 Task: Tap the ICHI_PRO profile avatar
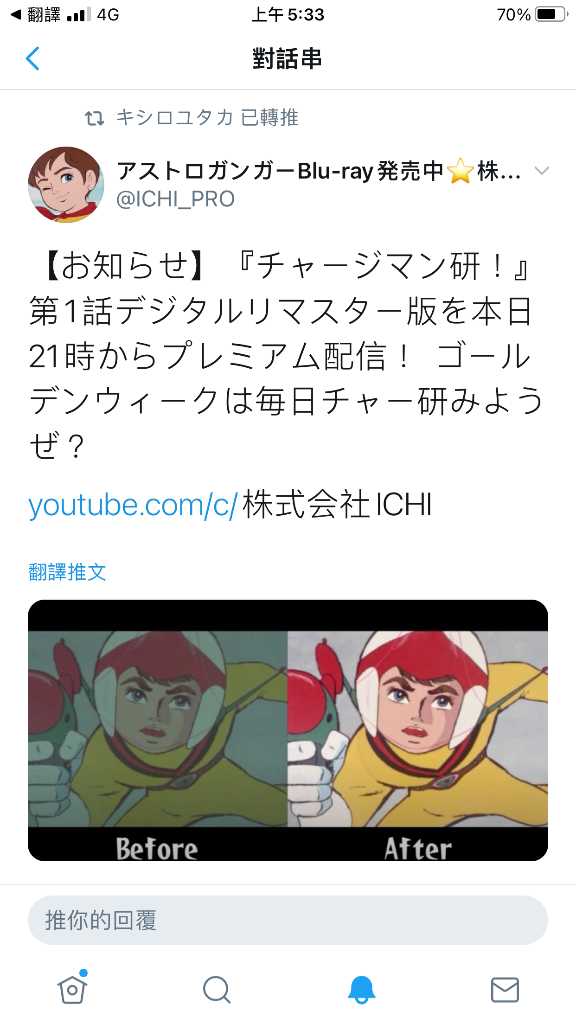[x=66, y=184]
